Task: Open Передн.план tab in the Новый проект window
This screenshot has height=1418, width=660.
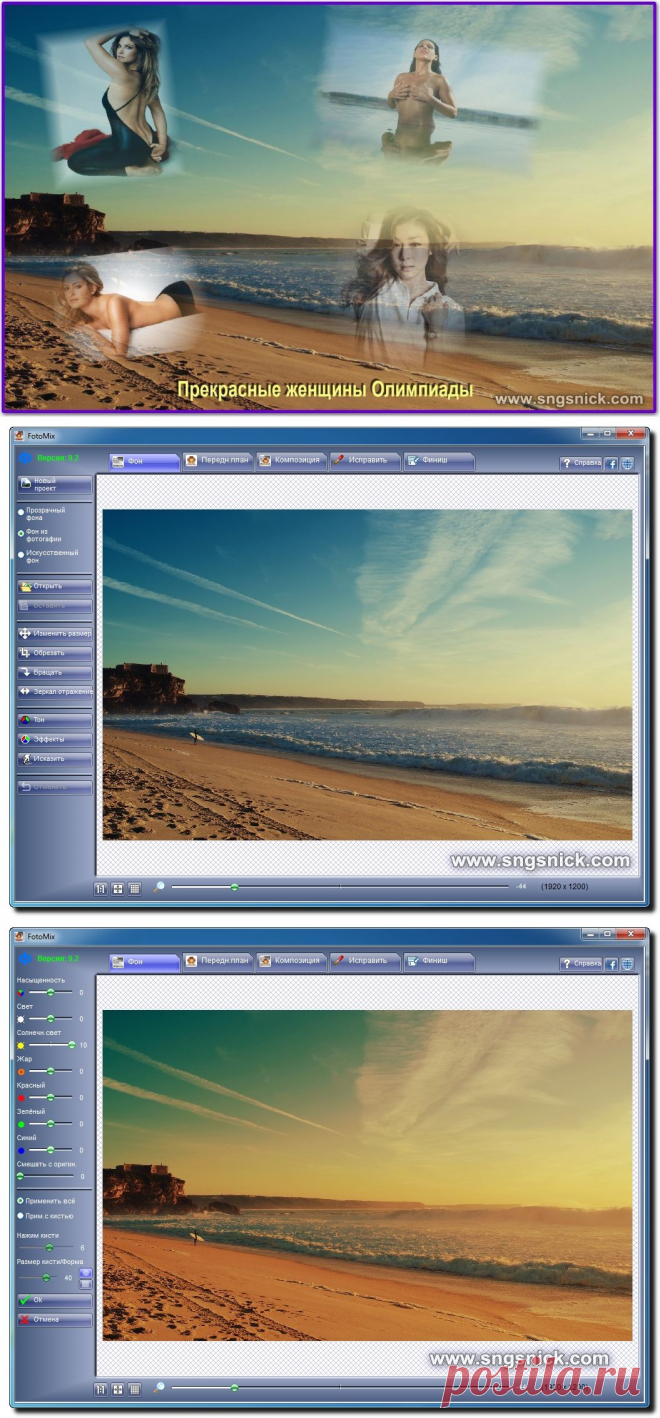Action: pyautogui.click(x=217, y=461)
